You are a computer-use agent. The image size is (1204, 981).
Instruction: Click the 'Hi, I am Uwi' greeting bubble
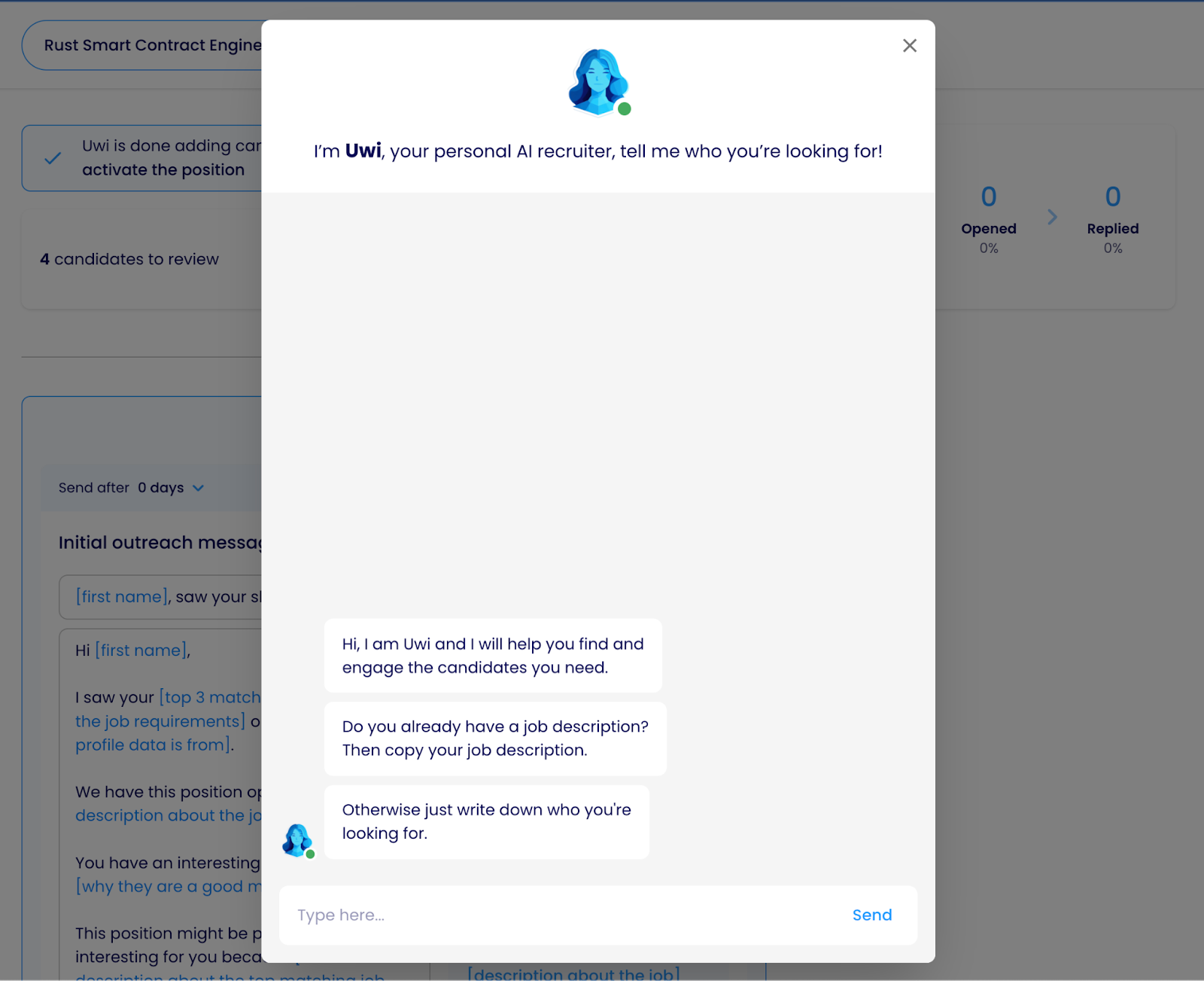click(x=492, y=656)
